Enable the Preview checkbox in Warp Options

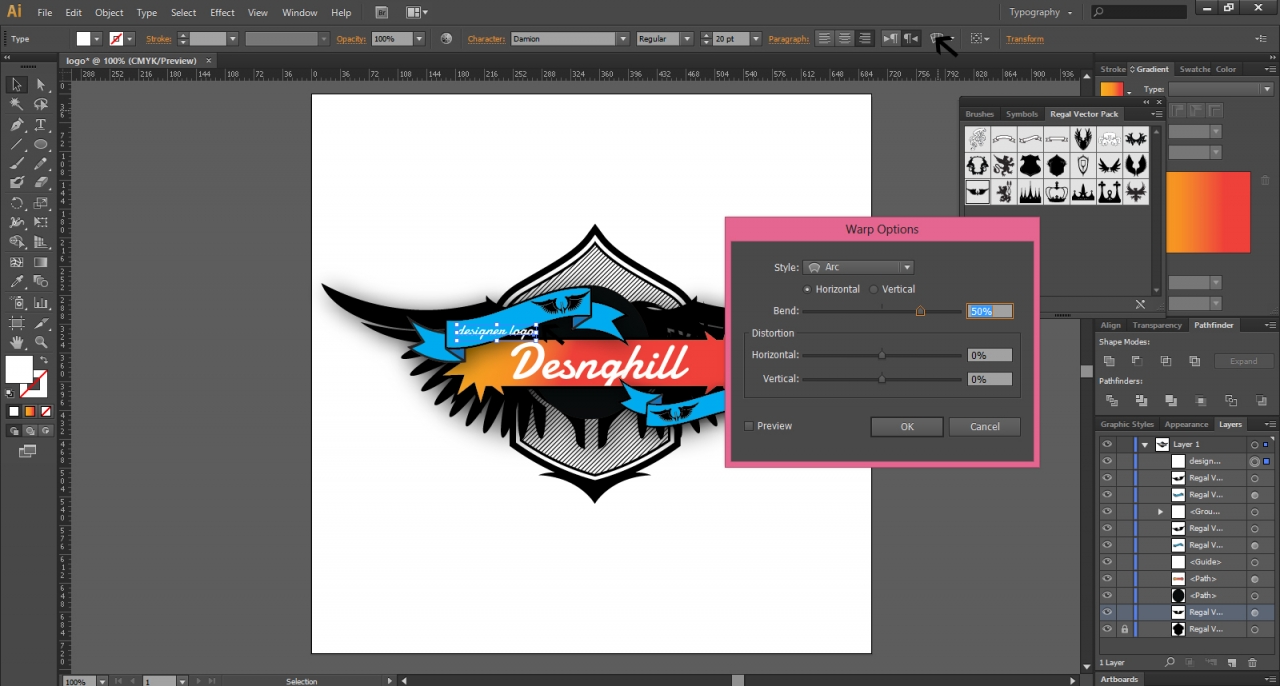click(x=748, y=426)
